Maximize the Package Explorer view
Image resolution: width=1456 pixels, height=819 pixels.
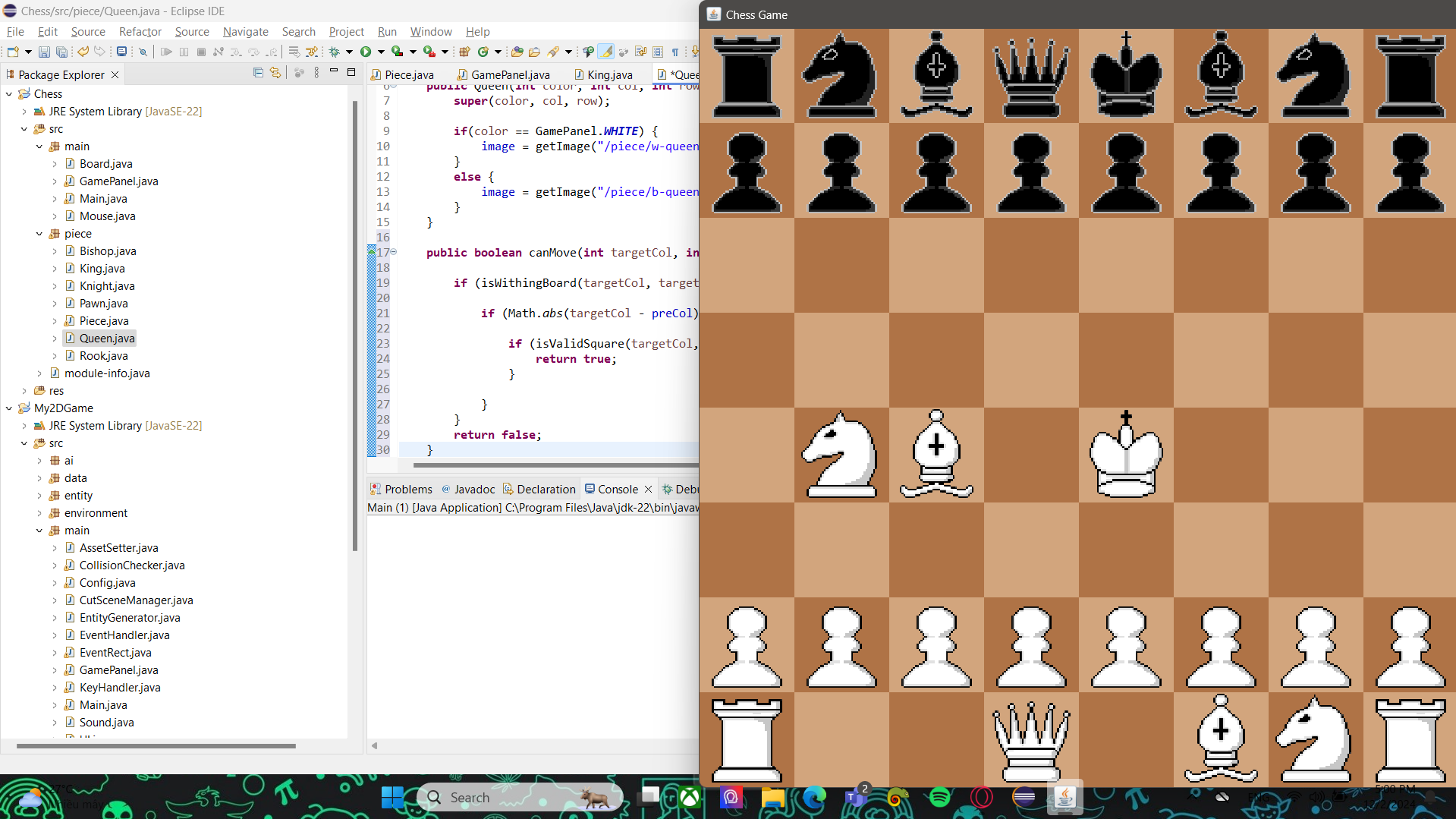[351, 72]
